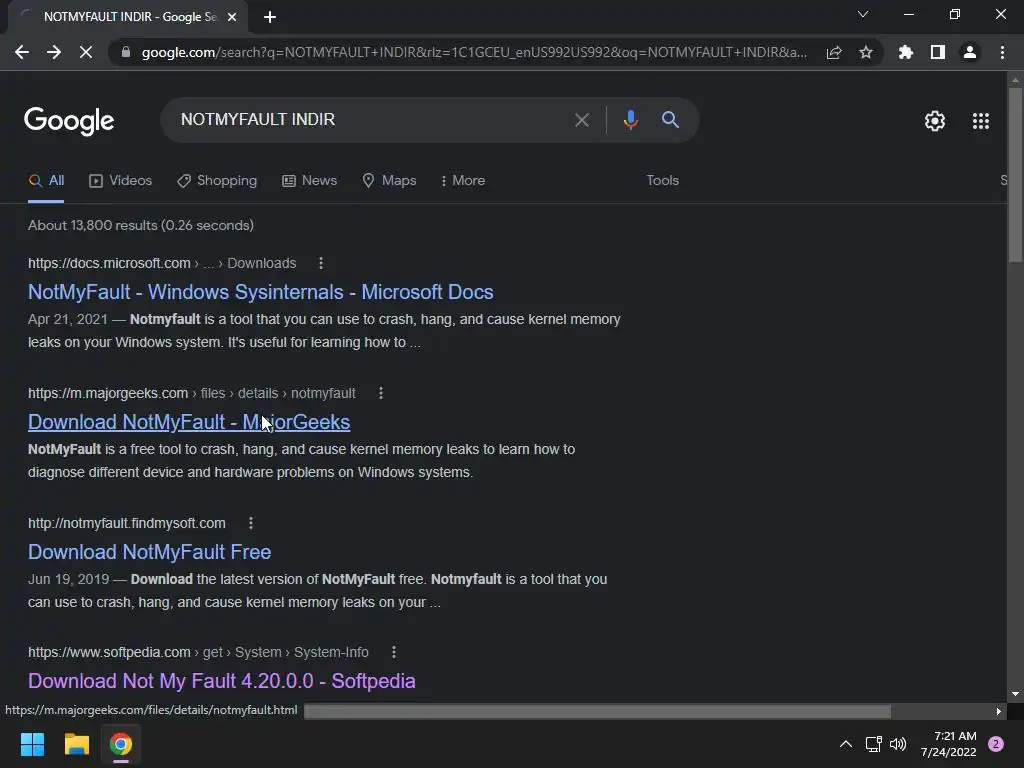The height and width of the screenshot is (768, 1024).
Task: Expand the More search categories menu
Action: [x=463, y=181]
